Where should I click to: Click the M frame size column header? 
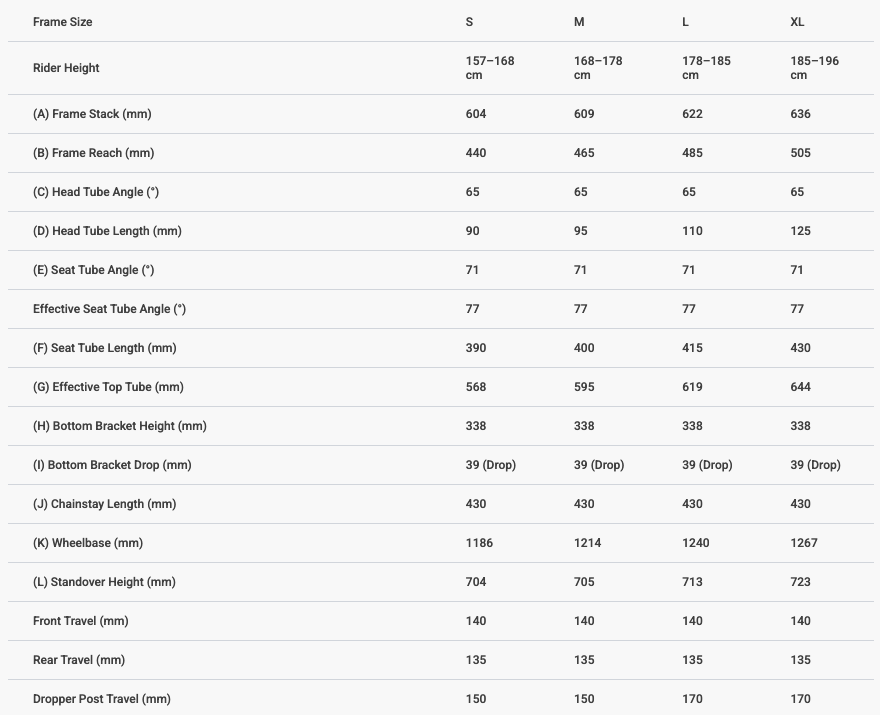pos(579,22)
